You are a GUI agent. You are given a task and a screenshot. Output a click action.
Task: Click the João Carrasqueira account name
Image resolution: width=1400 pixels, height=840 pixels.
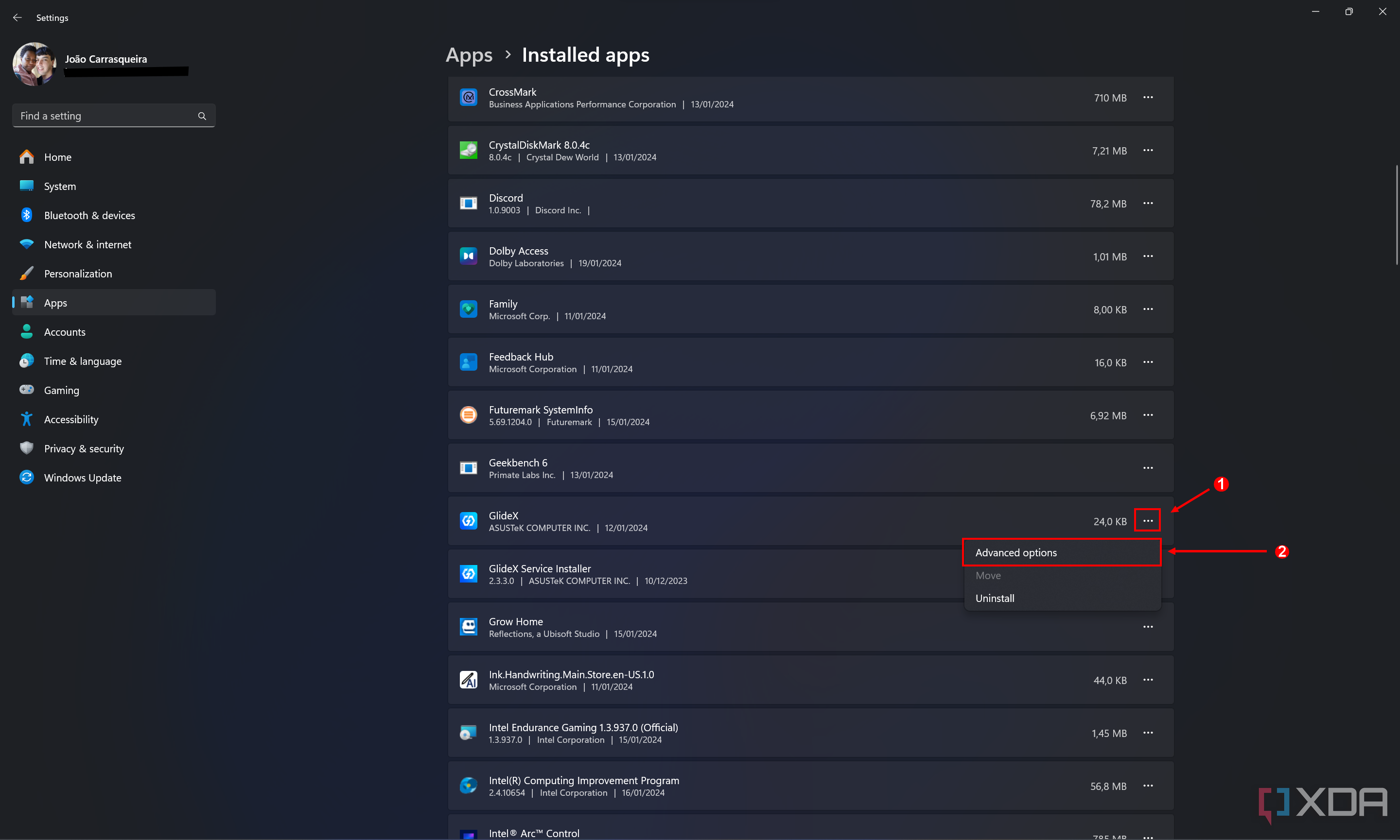pos(106,59)
